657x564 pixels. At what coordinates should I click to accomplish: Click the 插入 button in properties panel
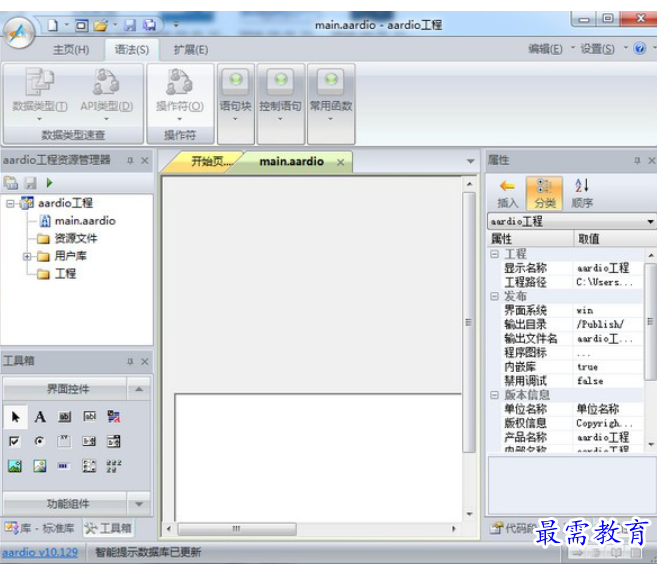pyautogui.click(x=507, y=193)
